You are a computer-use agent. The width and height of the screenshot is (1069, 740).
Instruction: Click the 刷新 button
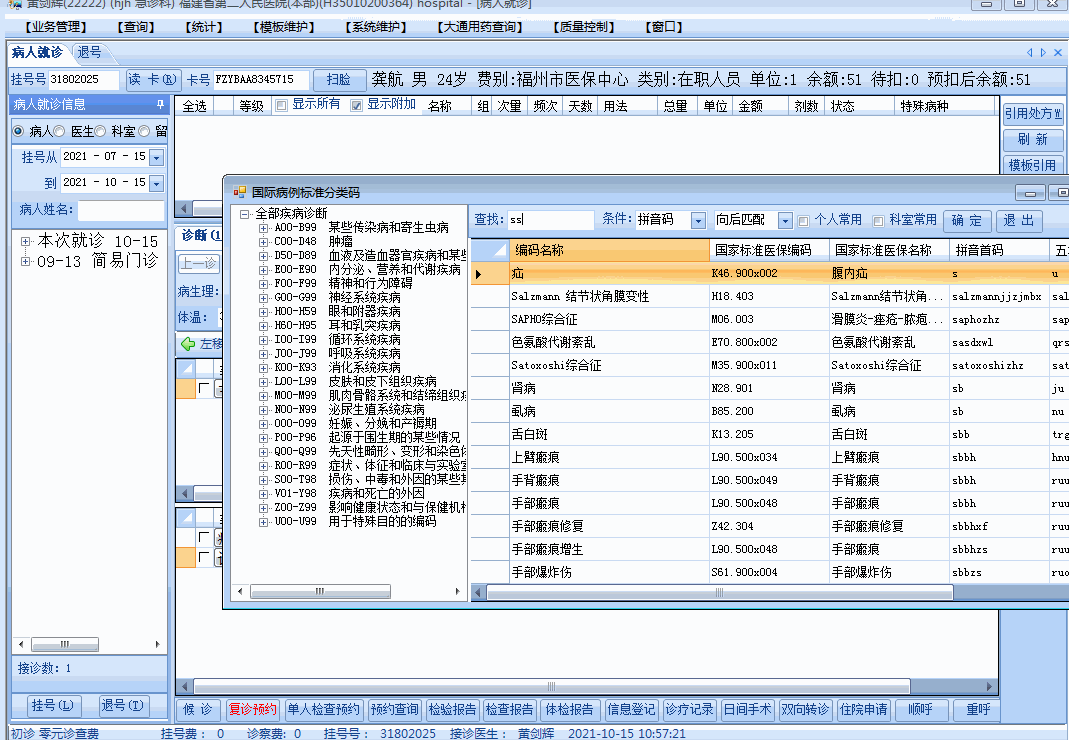coord(1033,140)
